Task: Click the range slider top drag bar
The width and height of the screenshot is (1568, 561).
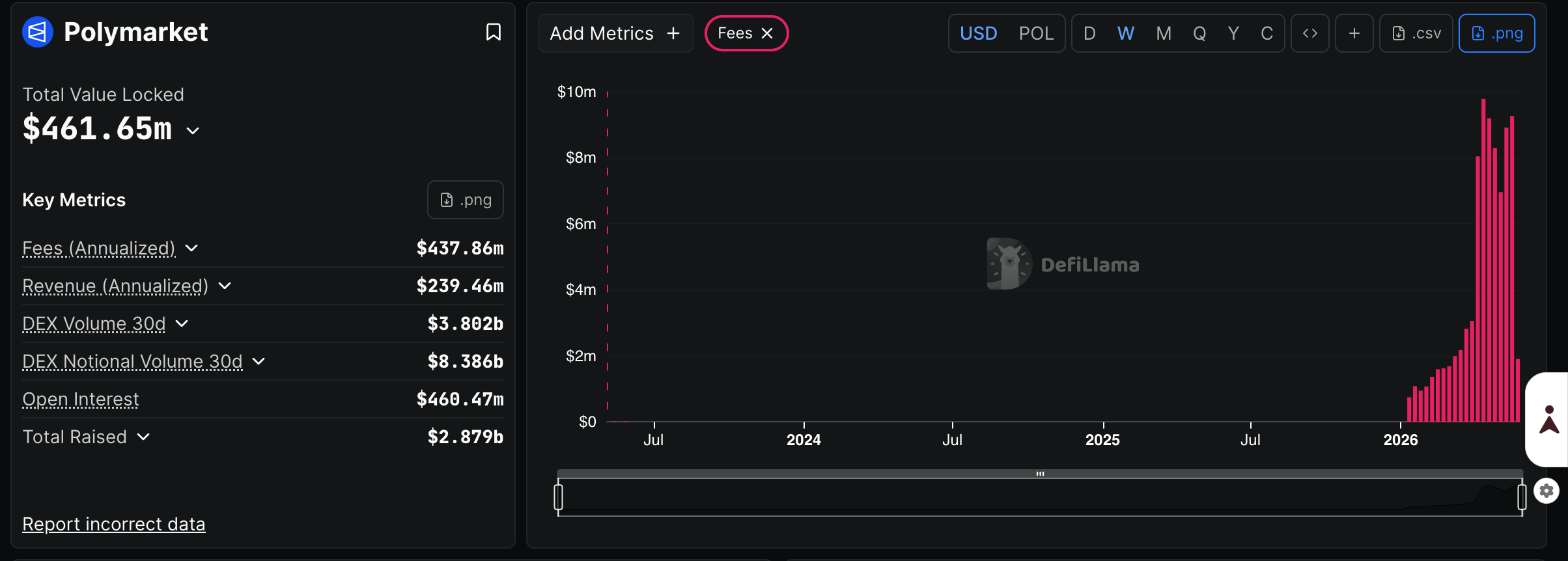Action: [1040, 474]
